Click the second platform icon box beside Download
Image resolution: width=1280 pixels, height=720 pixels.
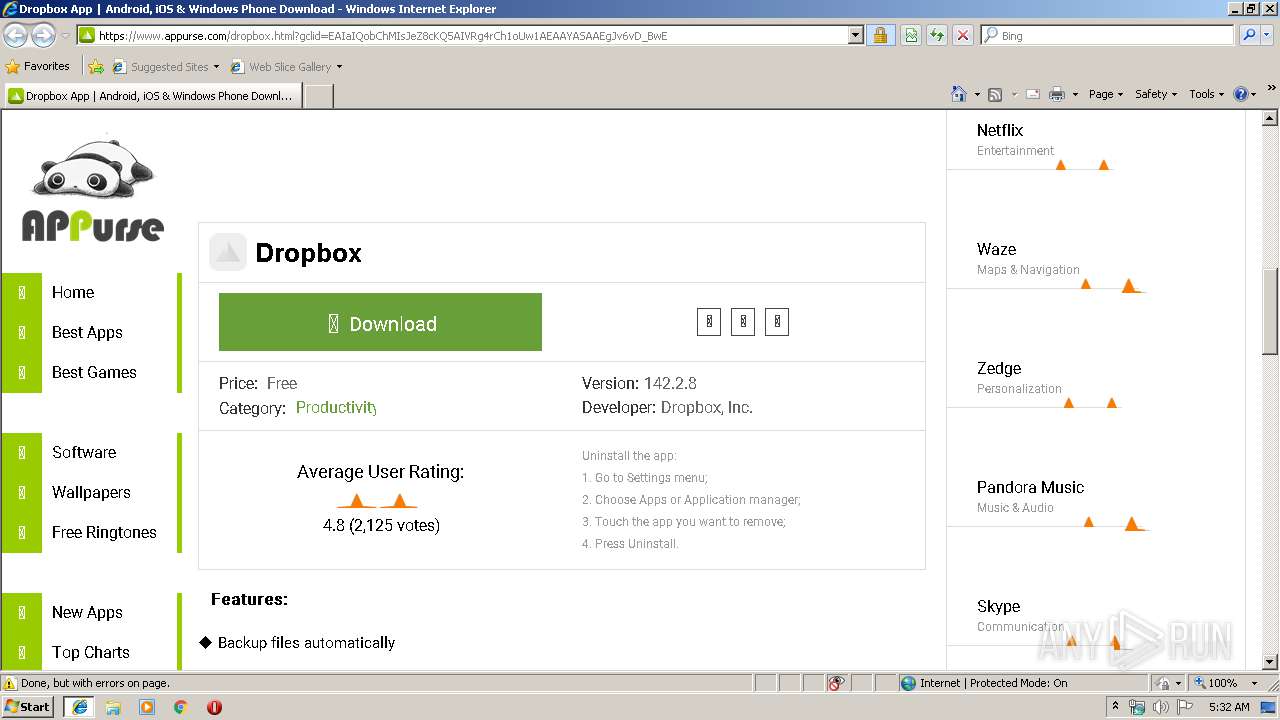click(743, 322)
